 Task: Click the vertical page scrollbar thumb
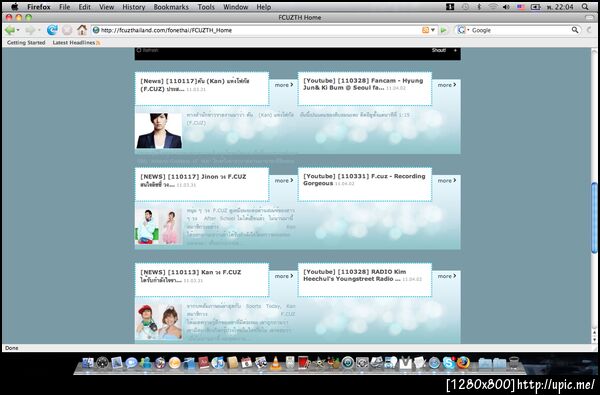pos(594,217)
